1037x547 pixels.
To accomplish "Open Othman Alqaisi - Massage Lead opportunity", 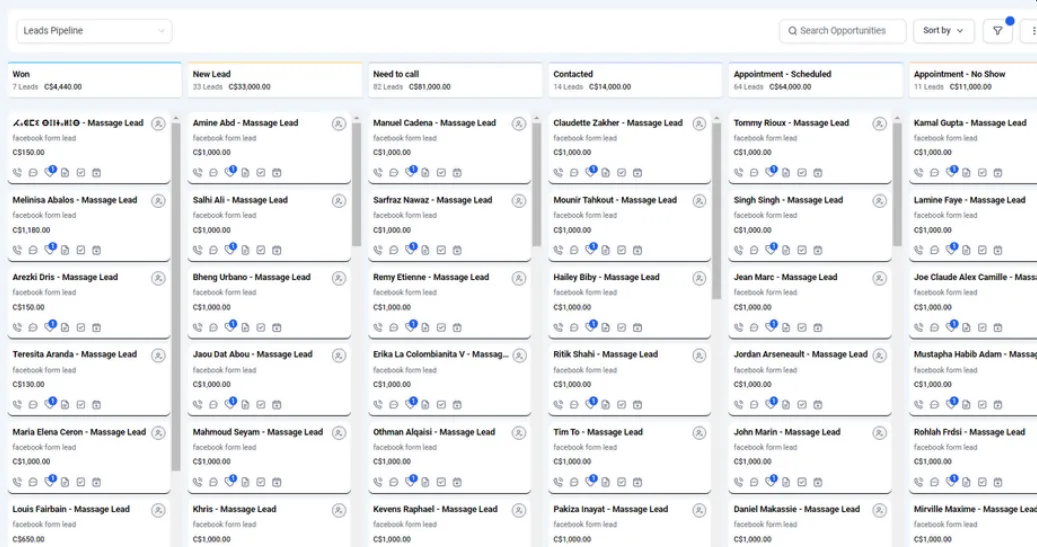I will click(434, 432).
